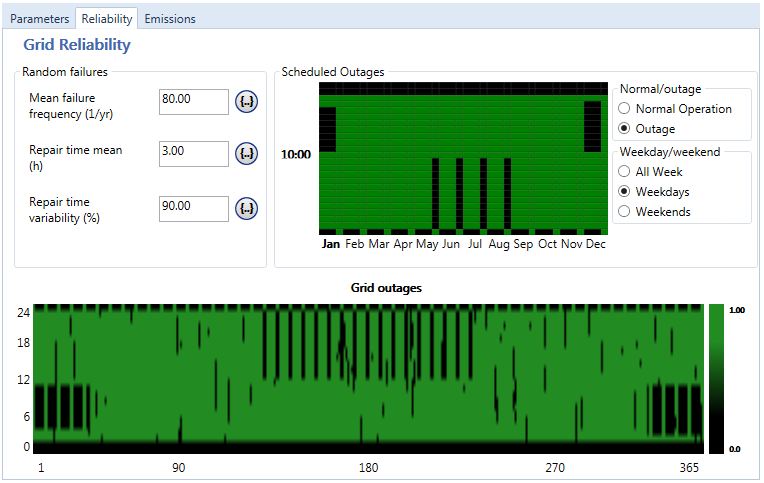Click Repair time mean input field
This screenshot has width=764, height=483.
[193, 153]
